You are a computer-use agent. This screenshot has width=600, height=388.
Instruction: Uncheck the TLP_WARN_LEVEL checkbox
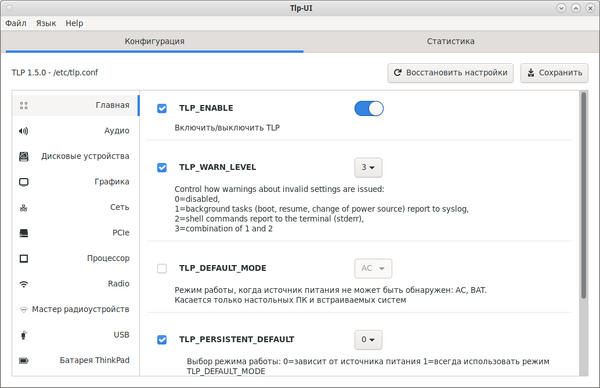[162, 168]
